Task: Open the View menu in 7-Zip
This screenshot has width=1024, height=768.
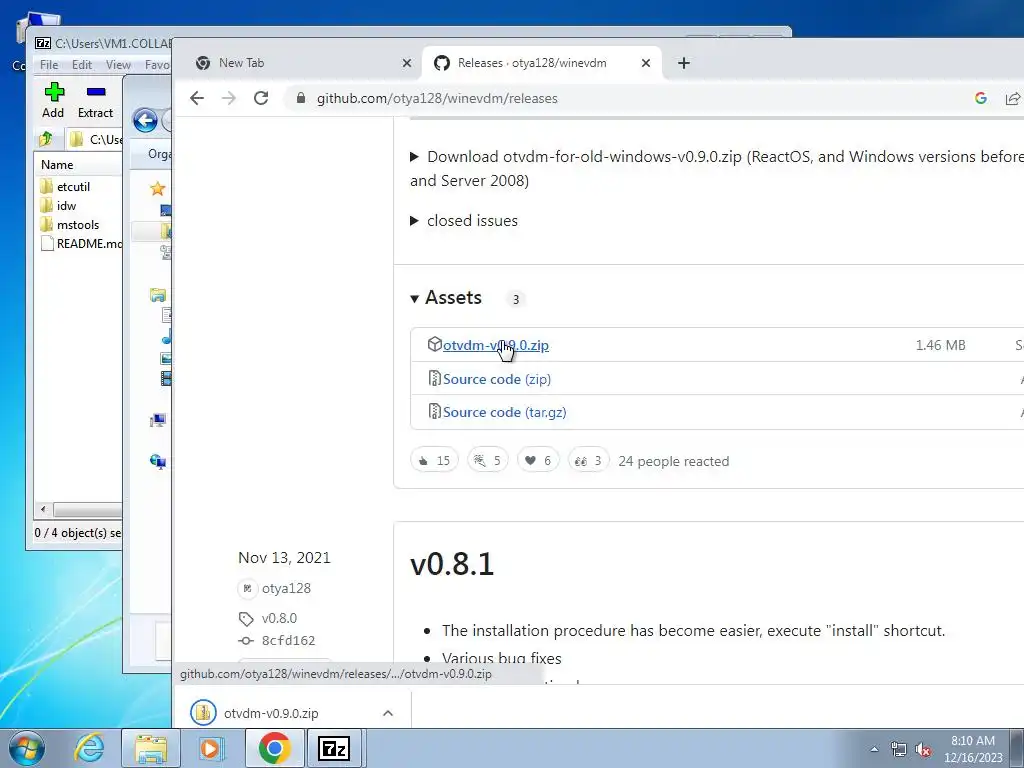Action: pyautogui.click(x=118, y=65)
